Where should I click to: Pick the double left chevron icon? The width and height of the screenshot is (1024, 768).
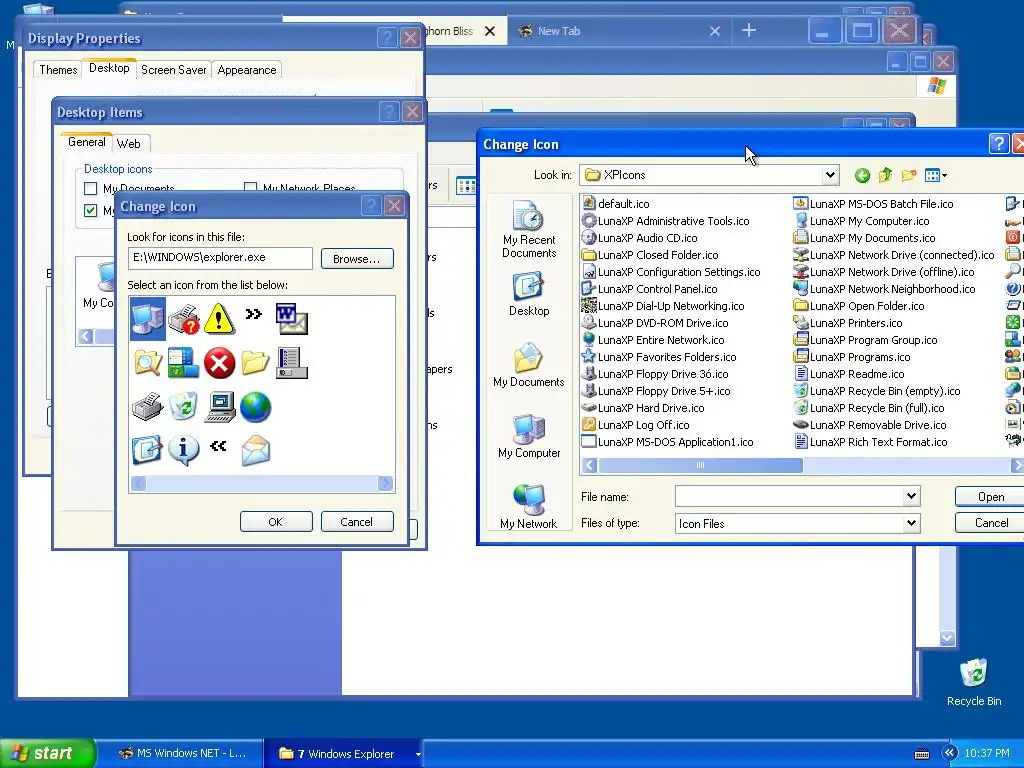218,446
